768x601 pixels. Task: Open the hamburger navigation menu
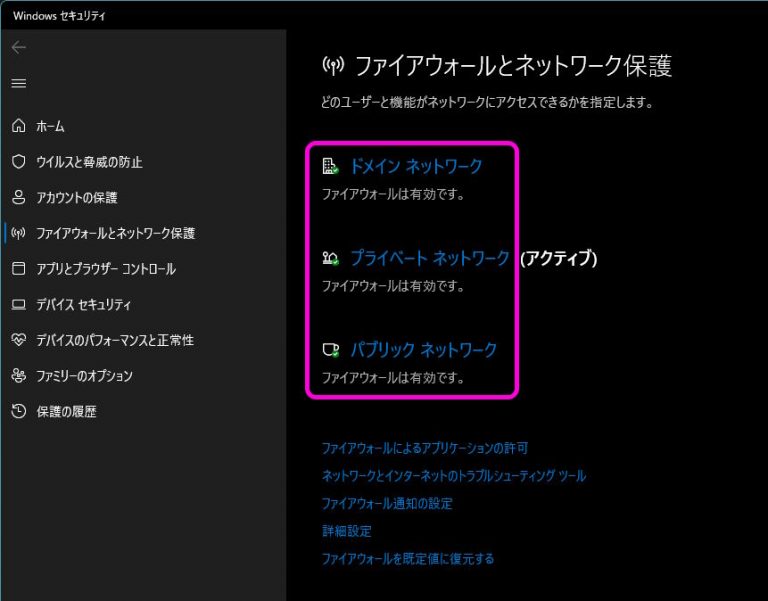pos(19,83)
